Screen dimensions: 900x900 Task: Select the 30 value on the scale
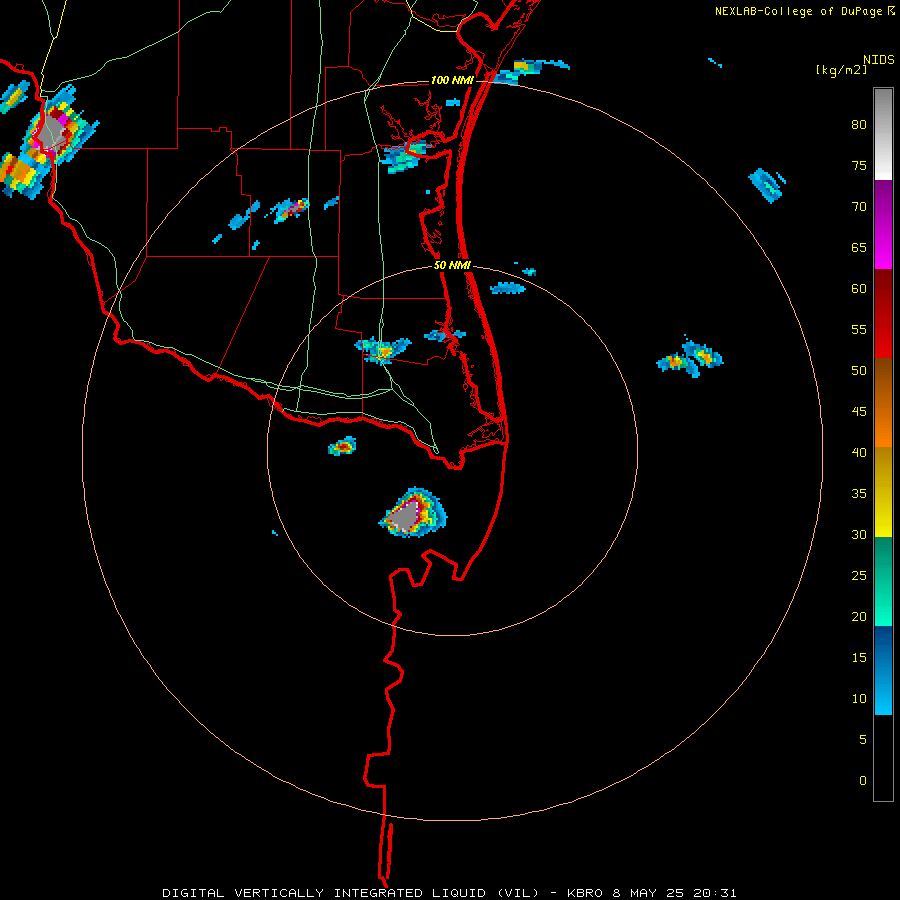[859, 534]
